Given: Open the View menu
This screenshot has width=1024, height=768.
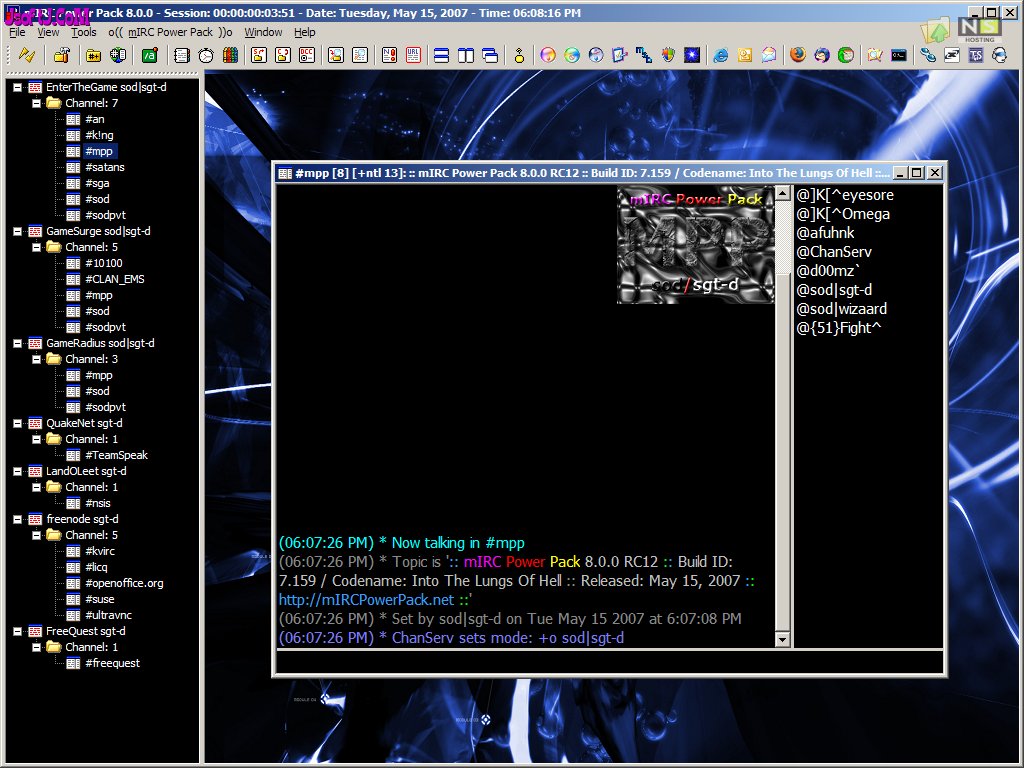Looking at the screenshot, I should [48, 32].
